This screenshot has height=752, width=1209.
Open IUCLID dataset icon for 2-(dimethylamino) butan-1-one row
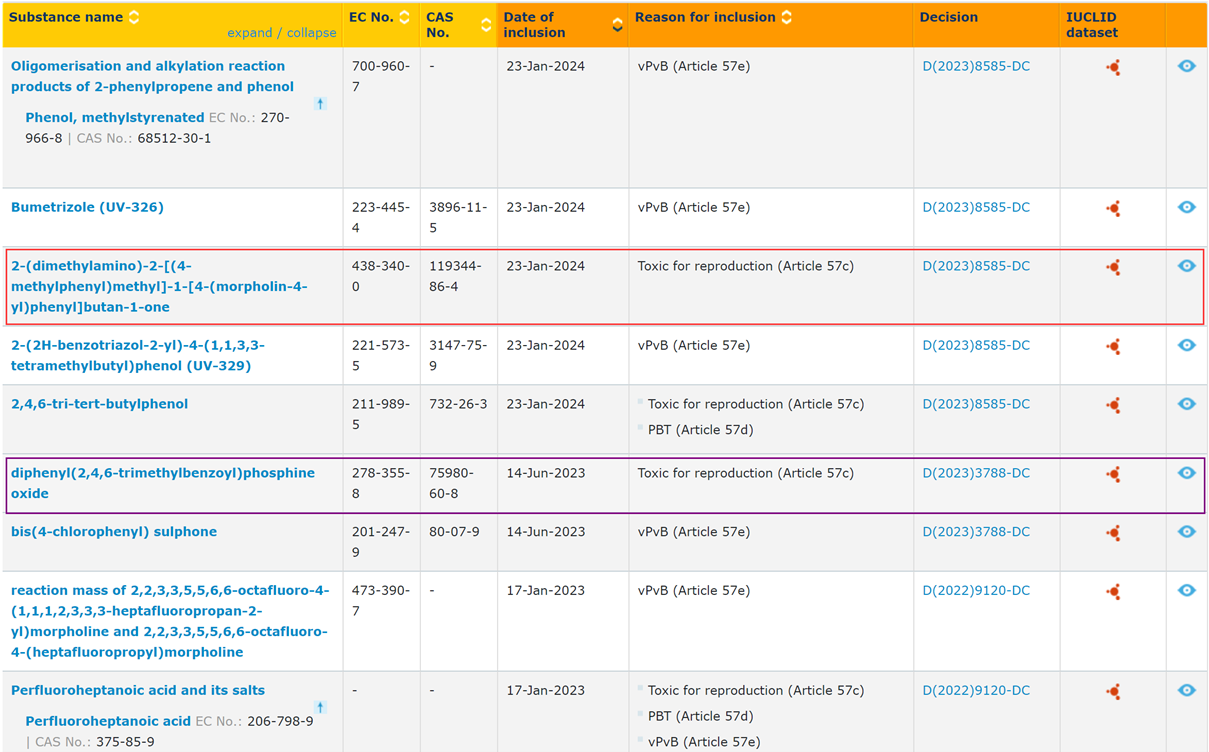pyautogui.click(x=1113, y=267)
